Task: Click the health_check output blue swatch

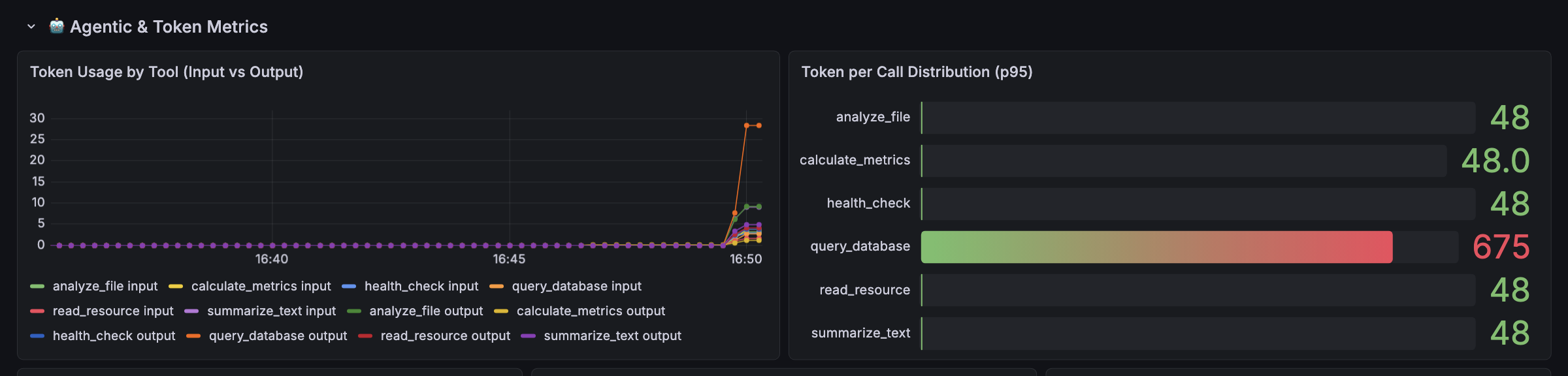Action: tap(37, 336)
